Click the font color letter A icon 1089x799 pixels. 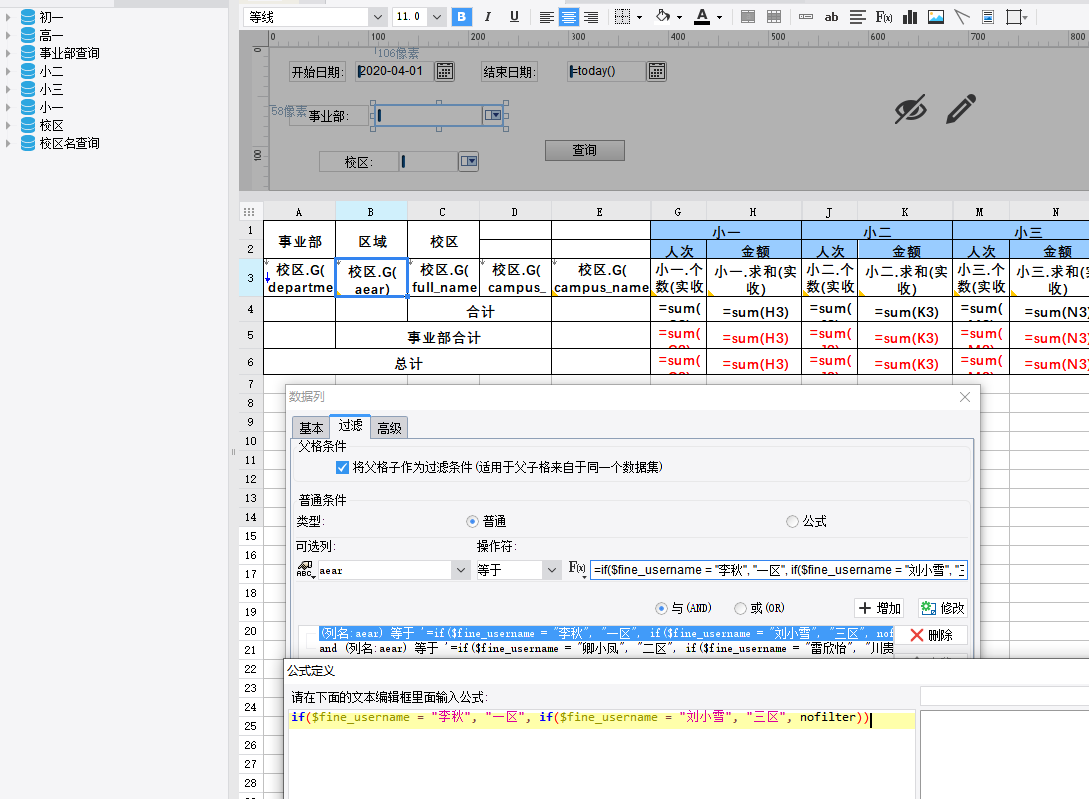coord(702,17)
